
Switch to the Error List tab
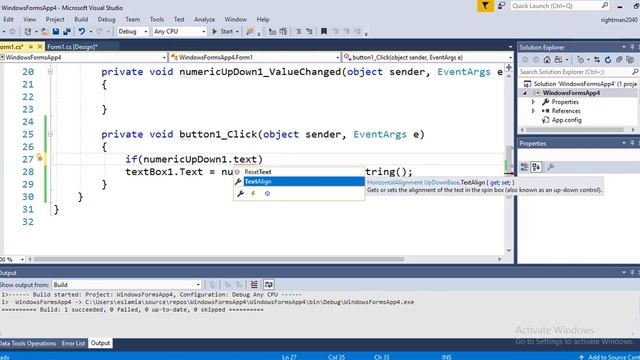click(73, 343)
